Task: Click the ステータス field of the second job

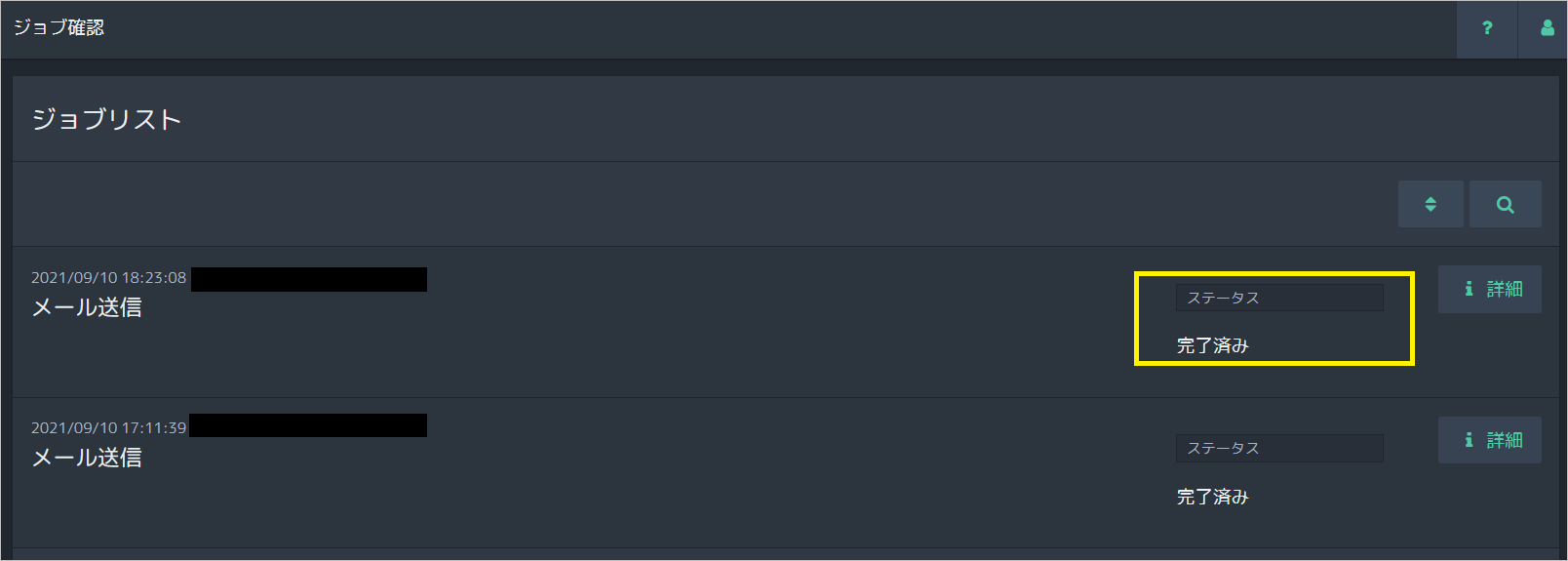Action: [1279, 448]
